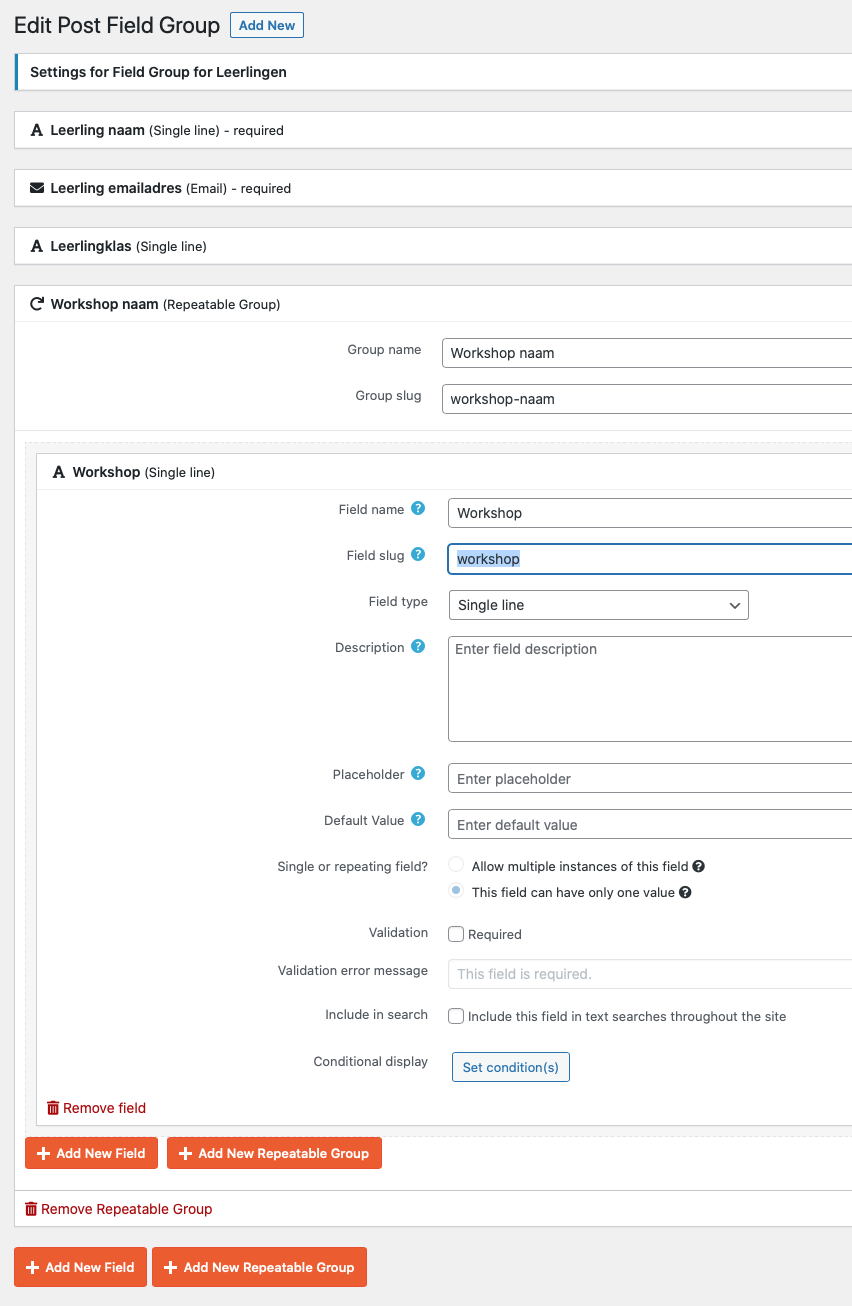Click the Include in search label
The height and width of the screenshot is (1306, 852).
click(376, 1014)
